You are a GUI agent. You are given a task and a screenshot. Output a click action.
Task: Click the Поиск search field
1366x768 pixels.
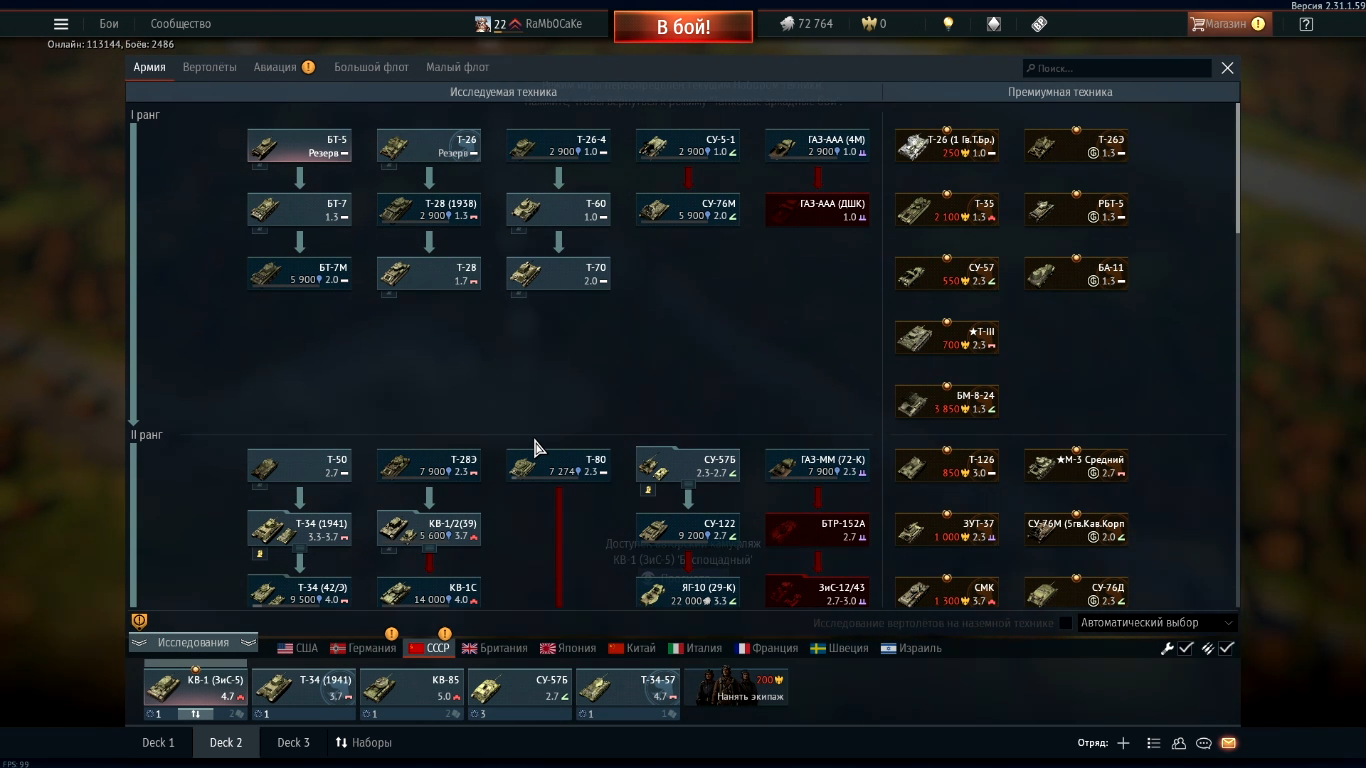point(1117,68)
